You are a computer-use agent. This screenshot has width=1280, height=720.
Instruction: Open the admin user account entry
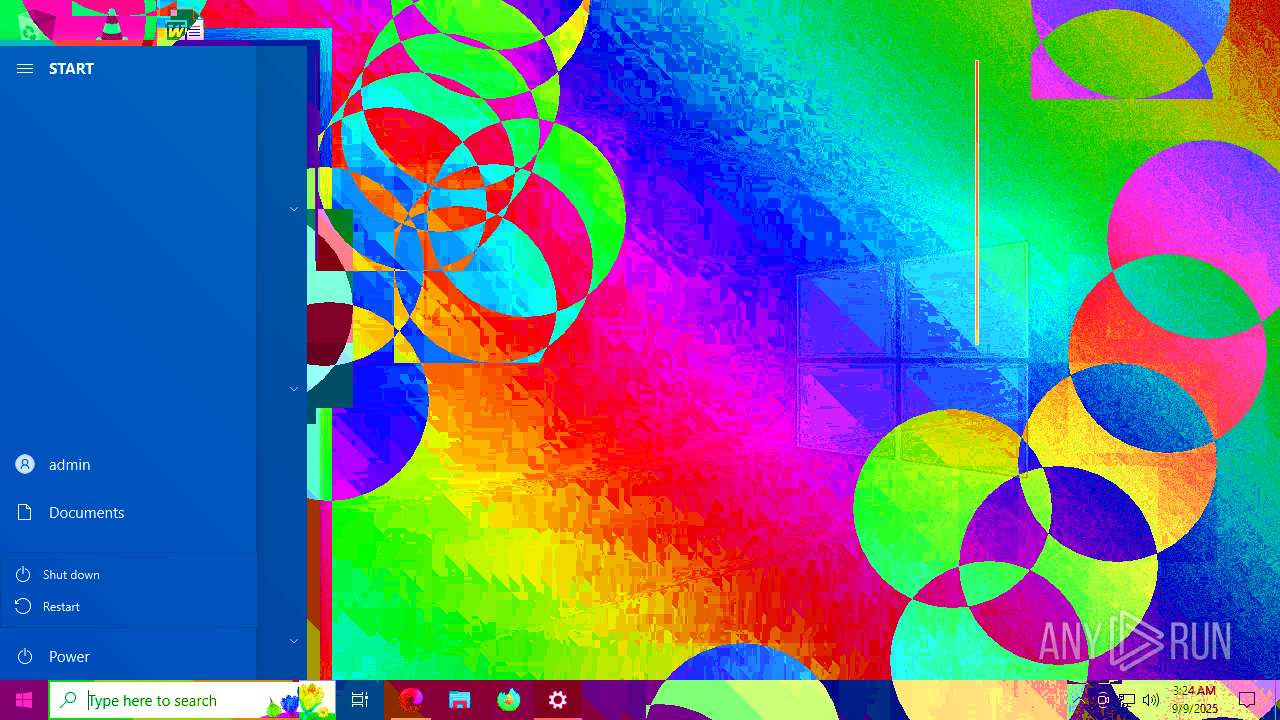[128, 465]
